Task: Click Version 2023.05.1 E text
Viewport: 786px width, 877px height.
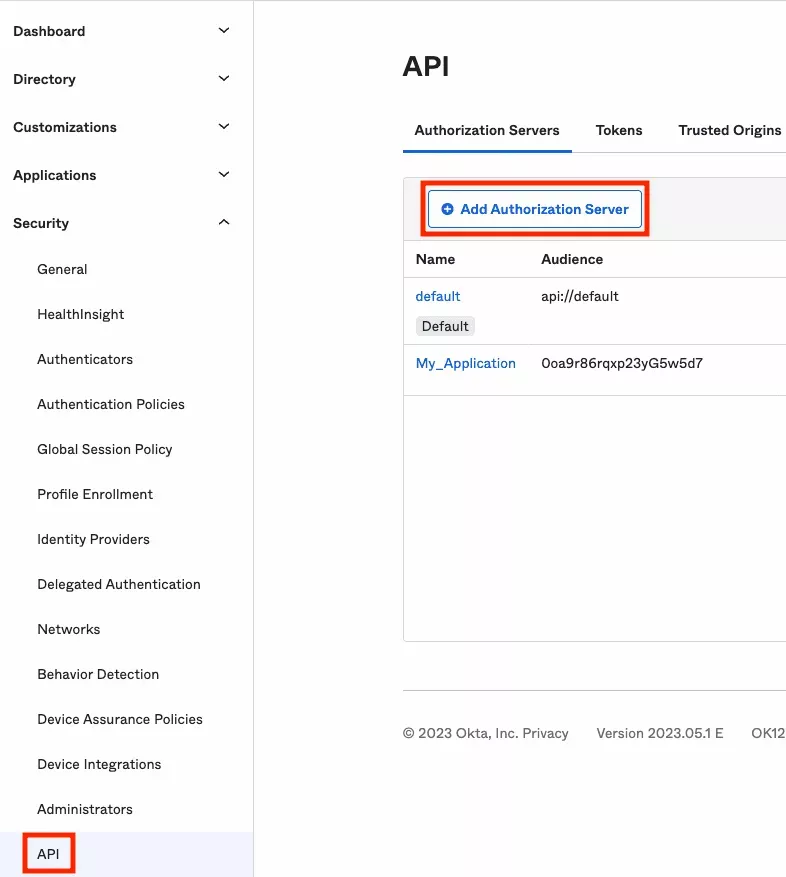Action: point(660,733)
